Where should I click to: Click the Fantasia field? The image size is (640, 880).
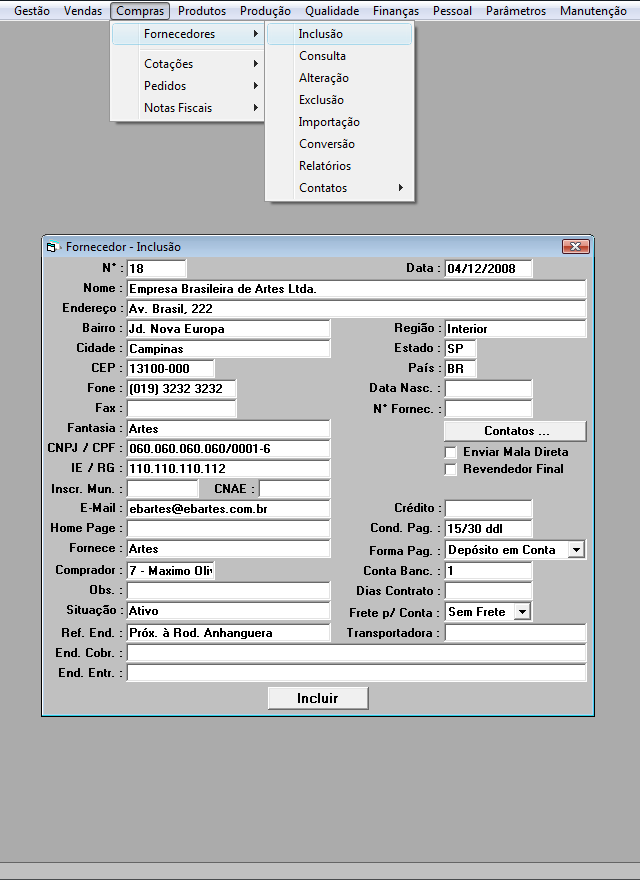(228, 429)
